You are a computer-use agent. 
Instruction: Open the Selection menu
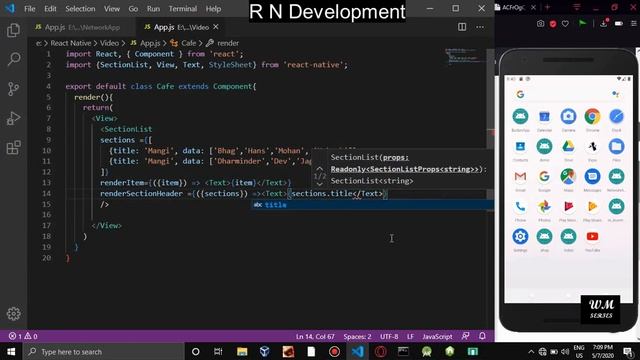(80, 9)
